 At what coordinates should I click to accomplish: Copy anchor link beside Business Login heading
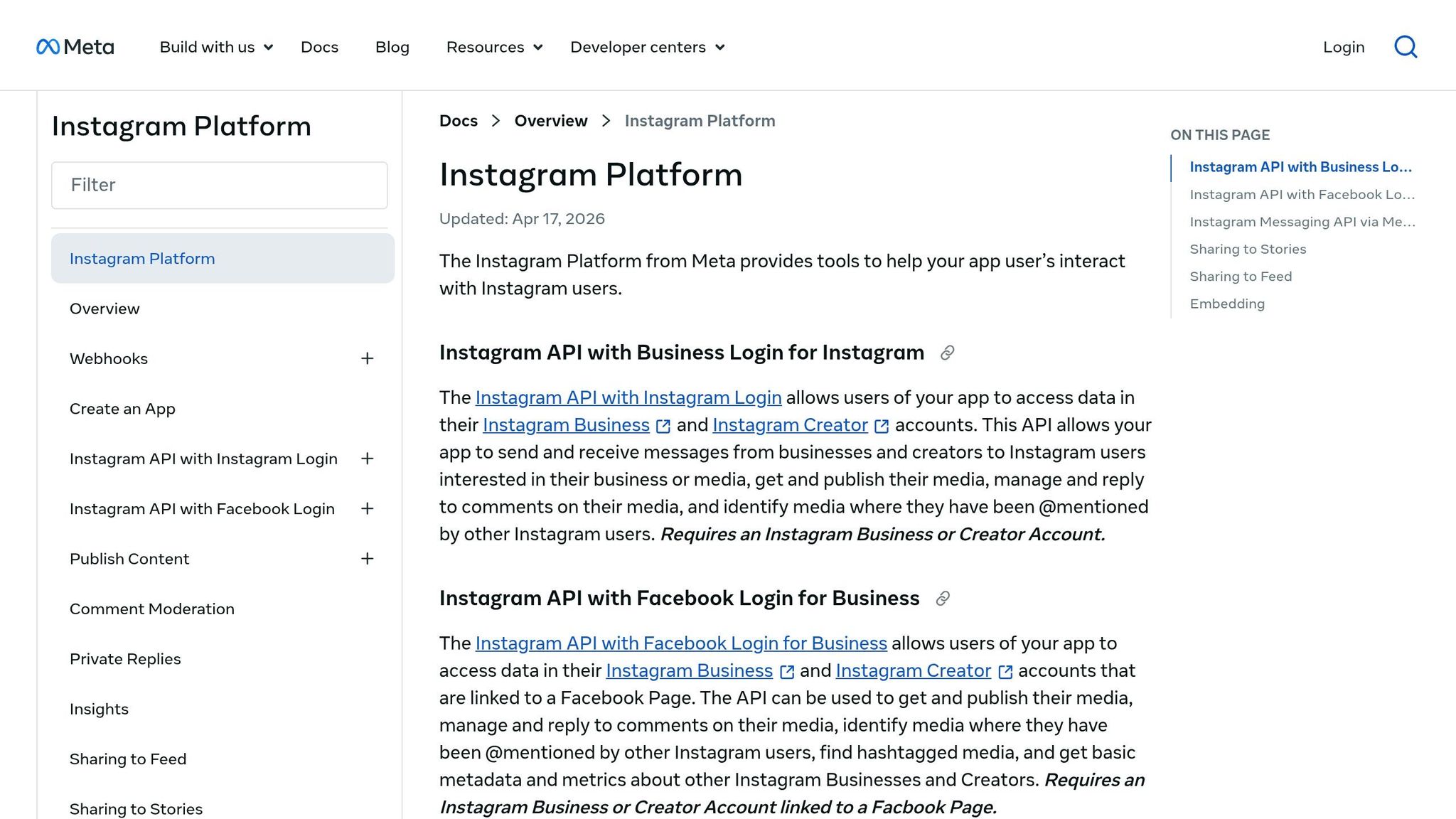pos(947,353)
